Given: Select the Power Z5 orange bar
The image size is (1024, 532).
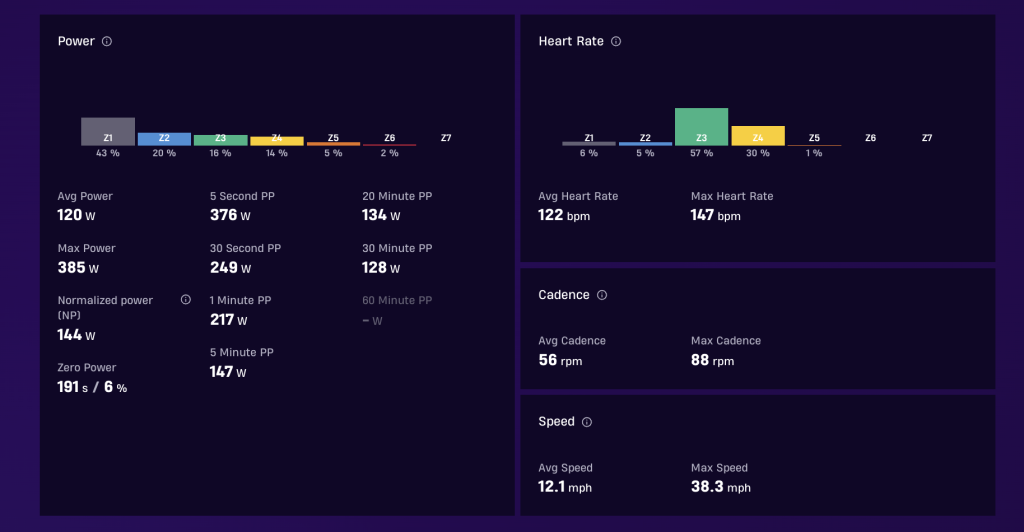Looking at the screenshot, I should (x=333, y=144).
